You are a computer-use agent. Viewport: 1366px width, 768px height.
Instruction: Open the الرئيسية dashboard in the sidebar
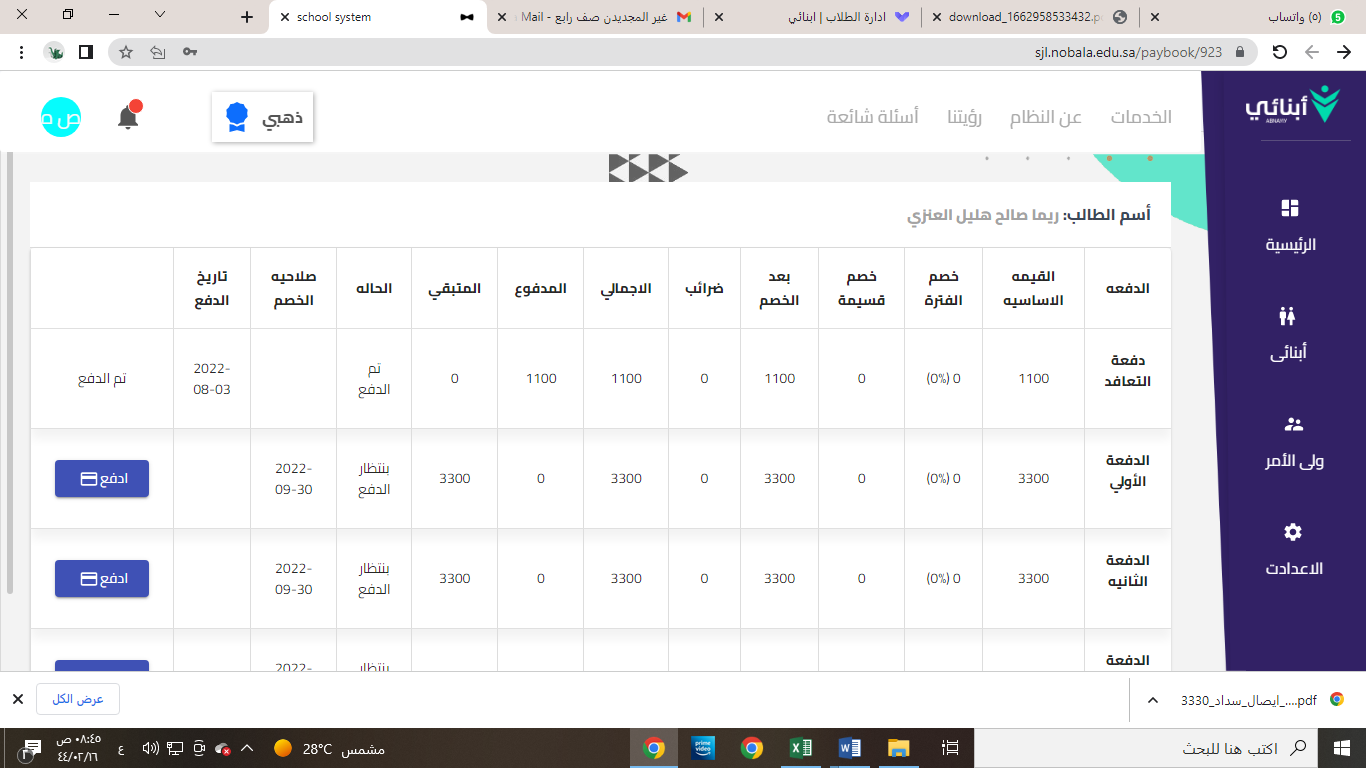[1289, 226]
